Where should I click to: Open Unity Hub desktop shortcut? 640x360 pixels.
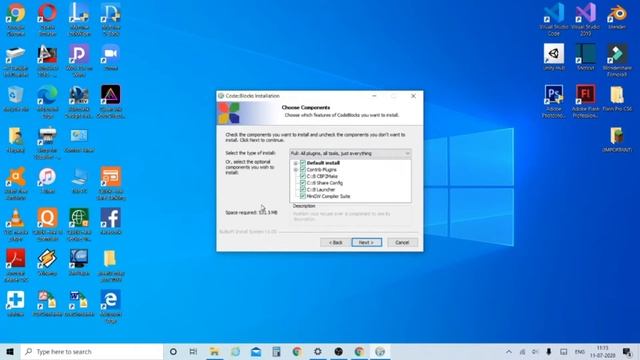click(x=553, y=58)
